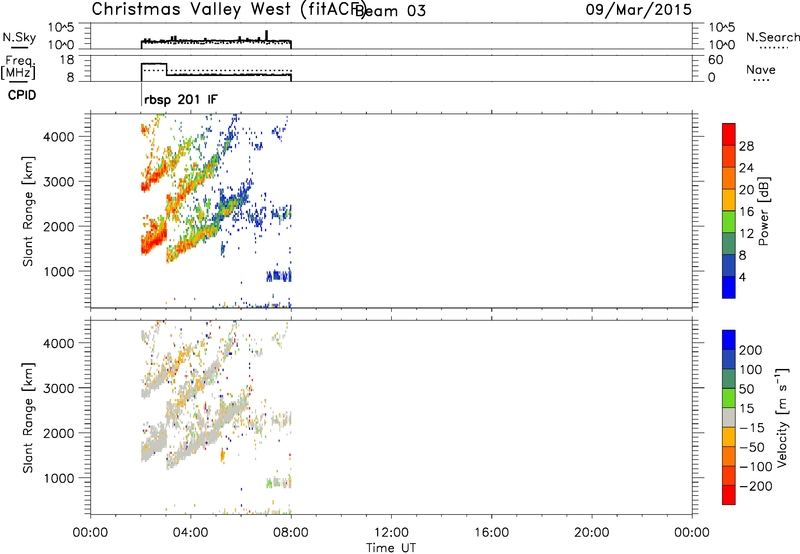
Task: Click the dotted line sample under Nave
Action: pos(761,80)
